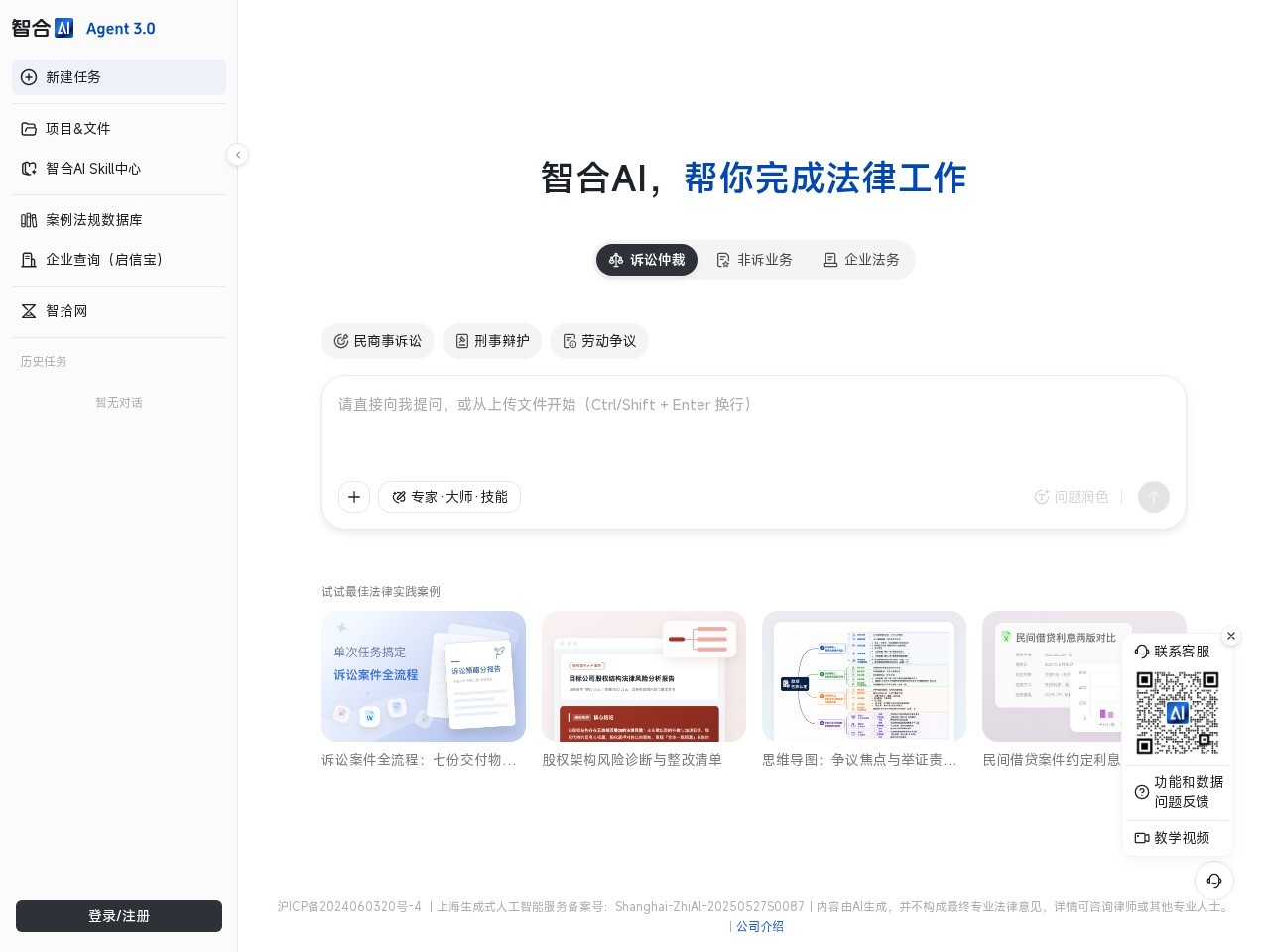
Task: Click 联系客服 headset icon
Action: point(1142,652)
